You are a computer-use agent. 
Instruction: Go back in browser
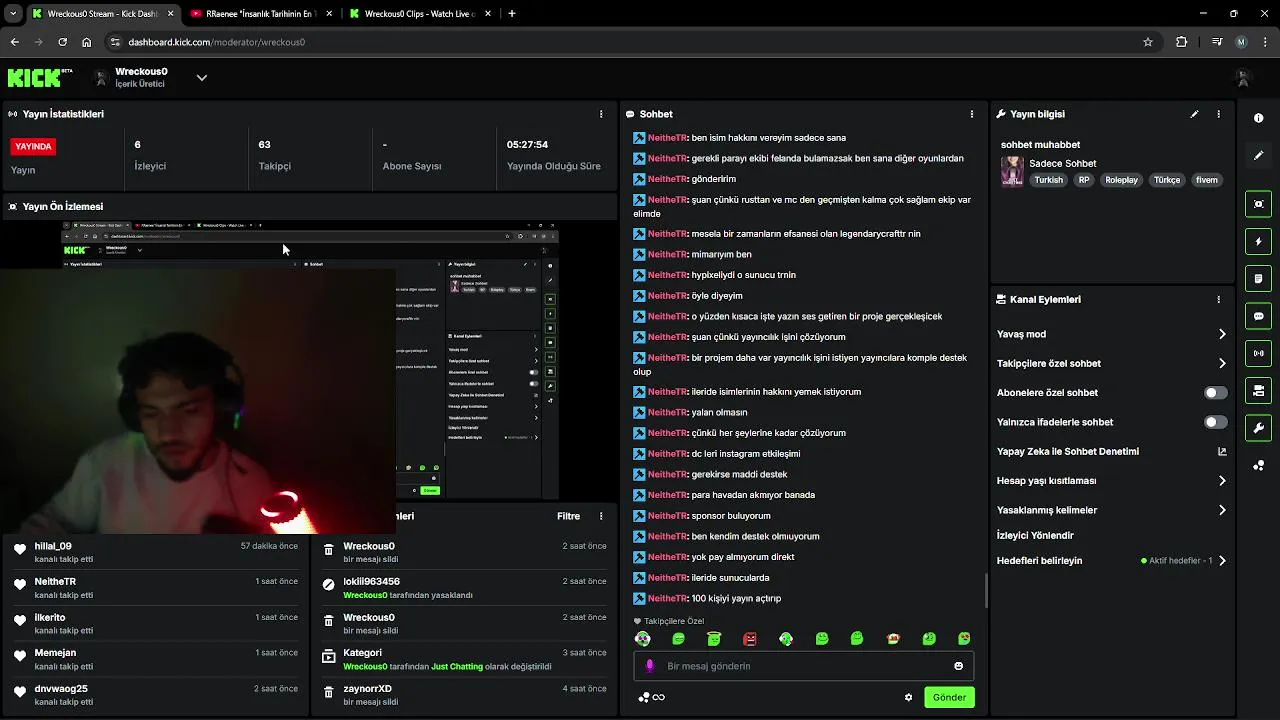click(14, 42)
